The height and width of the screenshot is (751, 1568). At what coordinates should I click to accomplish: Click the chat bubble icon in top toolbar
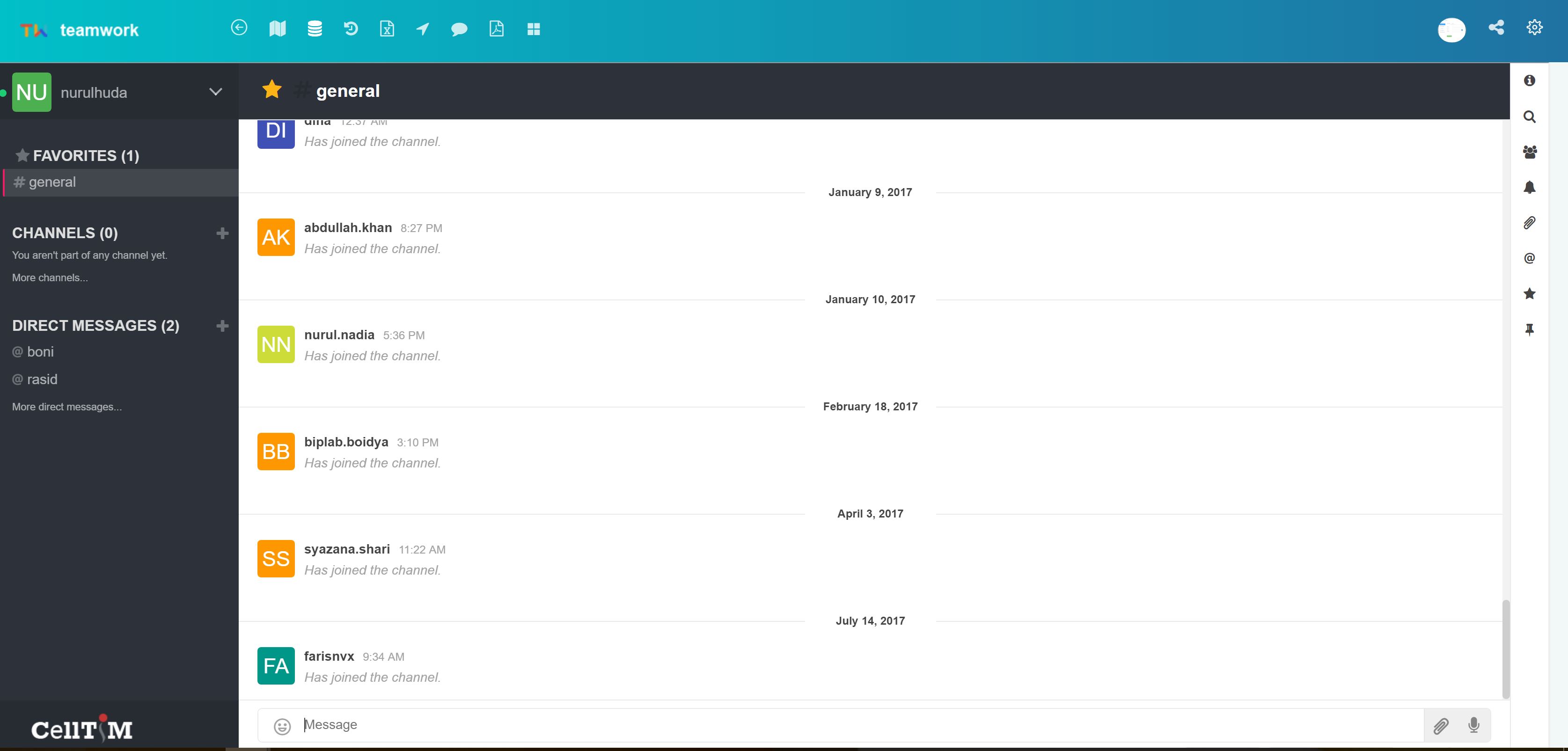(459, 29)
